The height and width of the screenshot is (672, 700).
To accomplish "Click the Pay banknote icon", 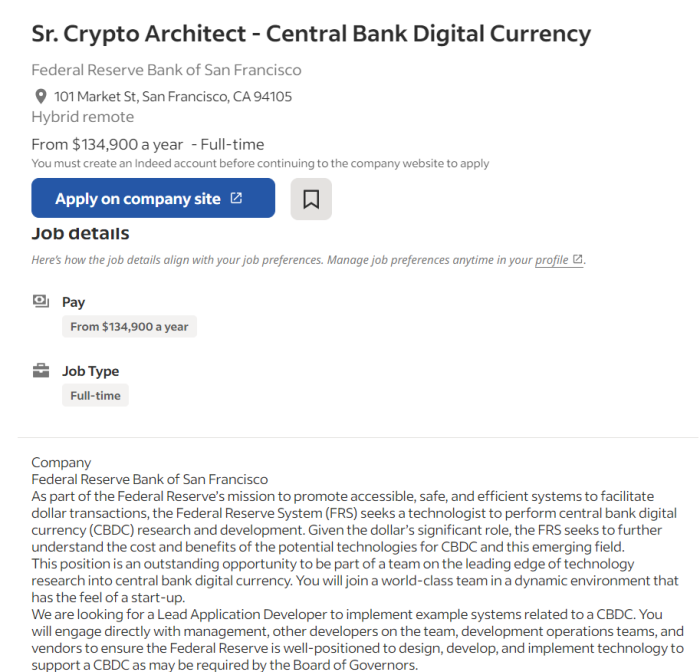I will [41, 301].
